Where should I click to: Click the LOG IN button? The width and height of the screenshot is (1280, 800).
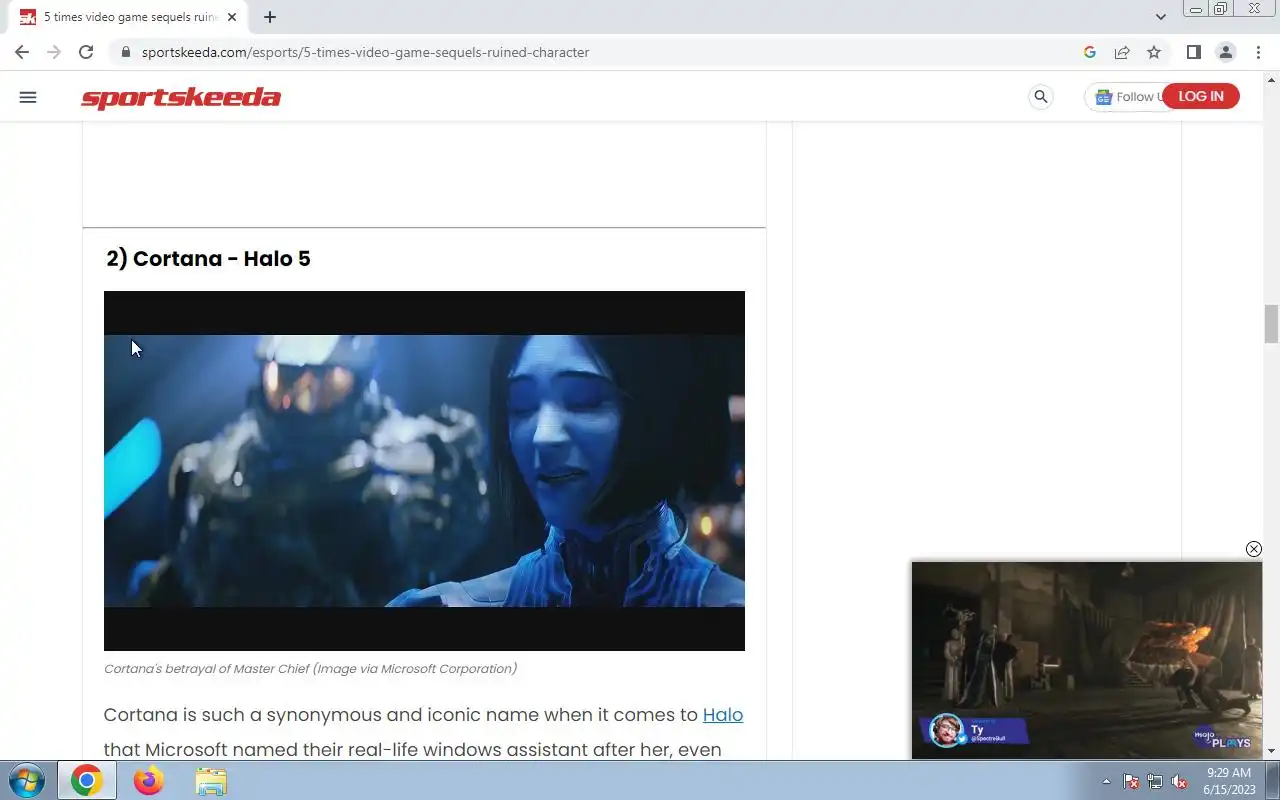click(x=1200, y=96)
